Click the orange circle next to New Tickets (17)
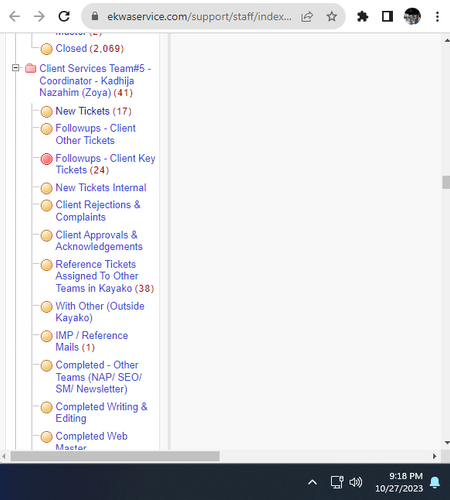The height and width of the screenshot is (500, 450). (46, 112)
